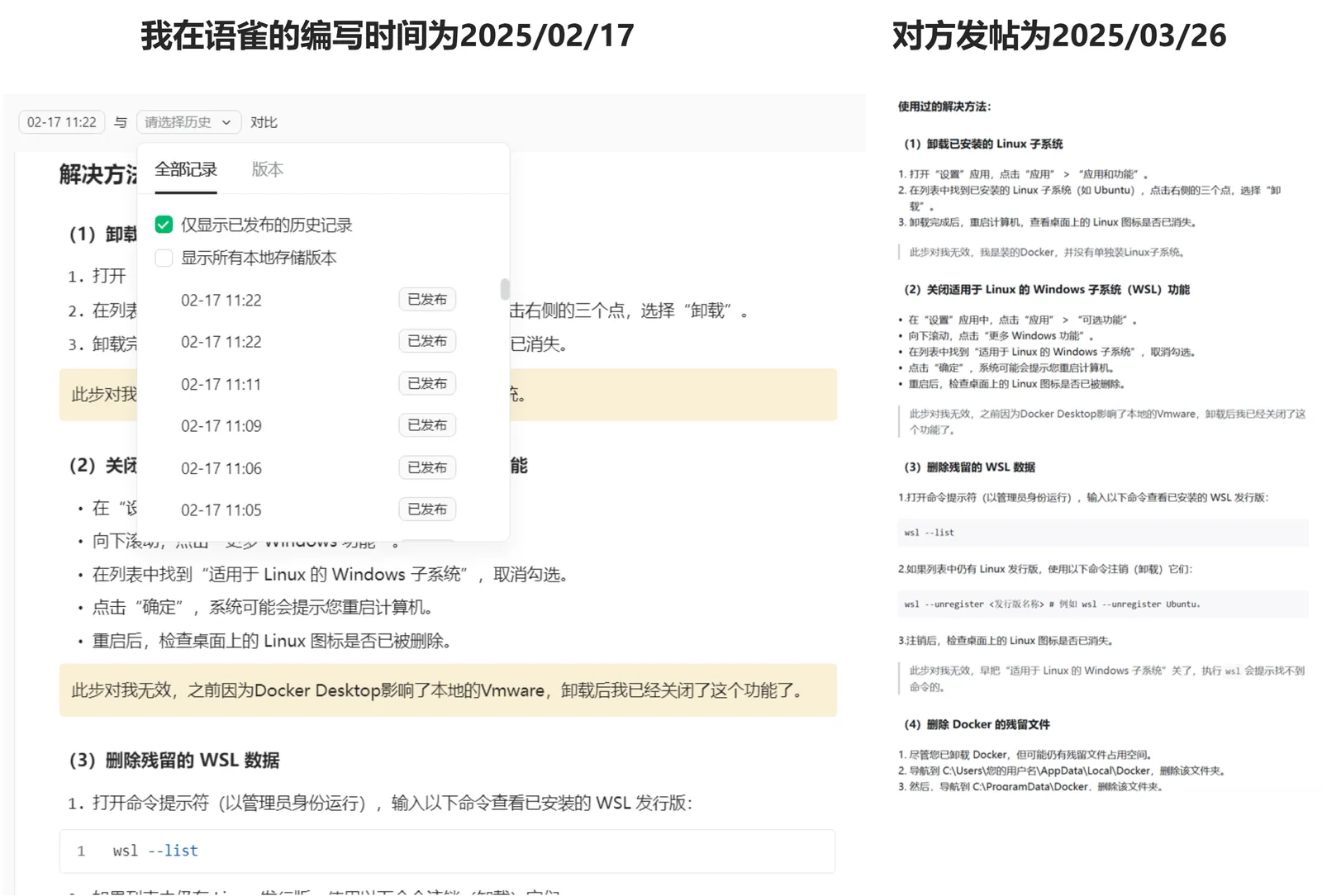Click the 对比 label
The height and width of the screenshot is (896, 1322).
pos(264,121)
